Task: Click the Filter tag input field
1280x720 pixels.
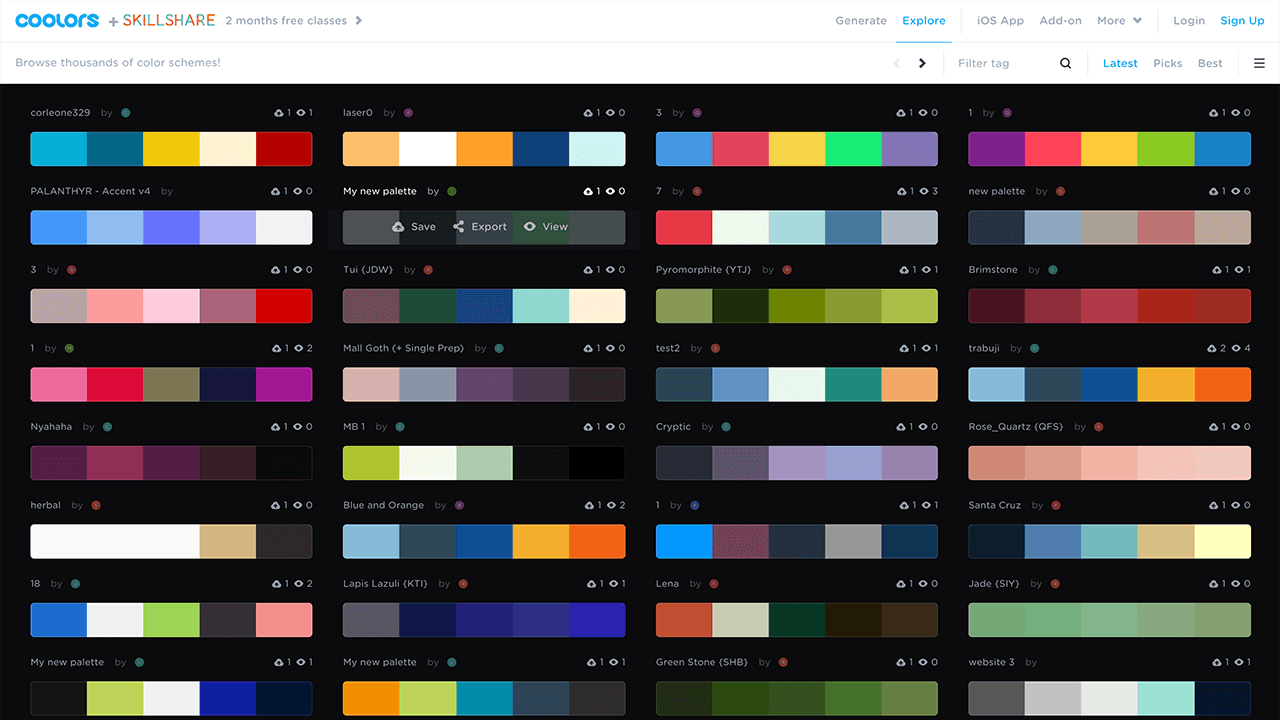Action: pos(1000,63)
